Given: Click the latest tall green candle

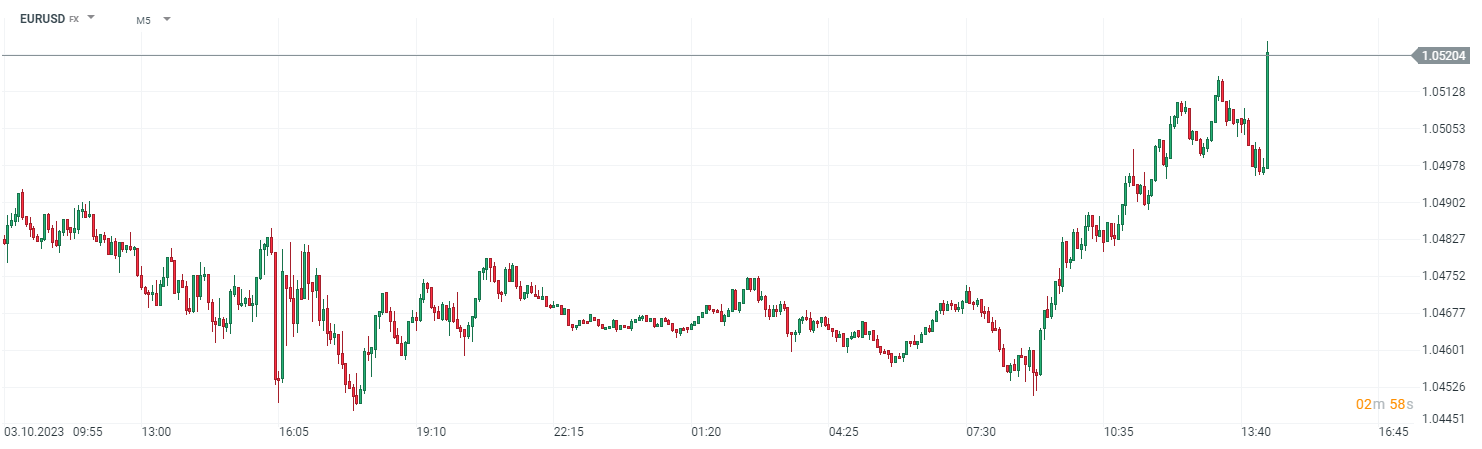Looking at the screenshot, I should pos(1267,110).
